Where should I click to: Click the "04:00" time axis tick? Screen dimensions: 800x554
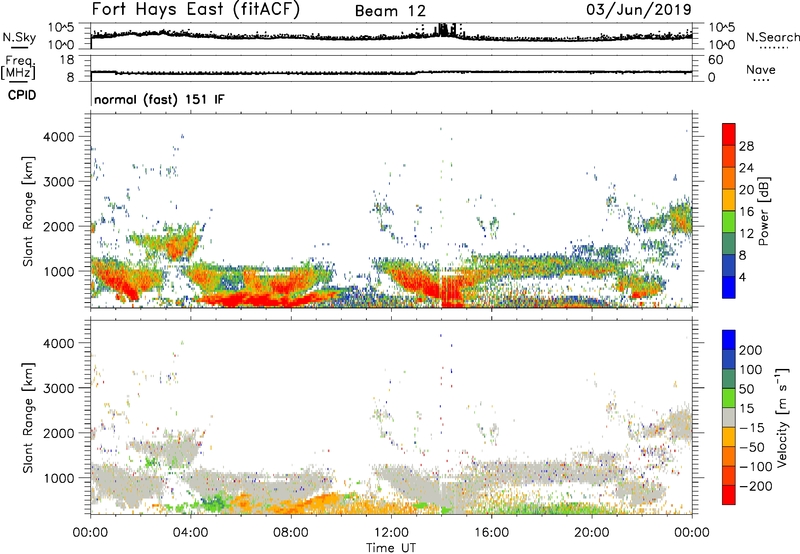[190, 533]
